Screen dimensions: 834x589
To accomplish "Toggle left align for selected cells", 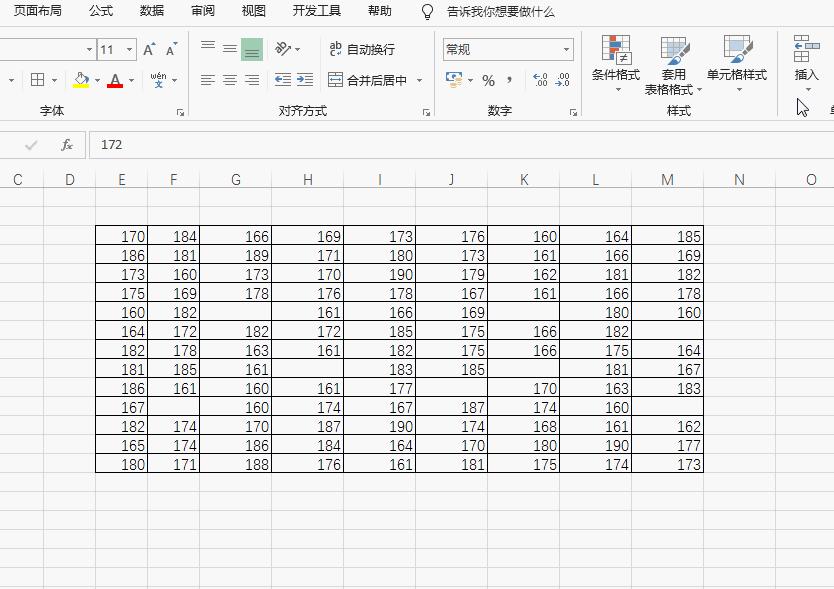I will (206, 80).
